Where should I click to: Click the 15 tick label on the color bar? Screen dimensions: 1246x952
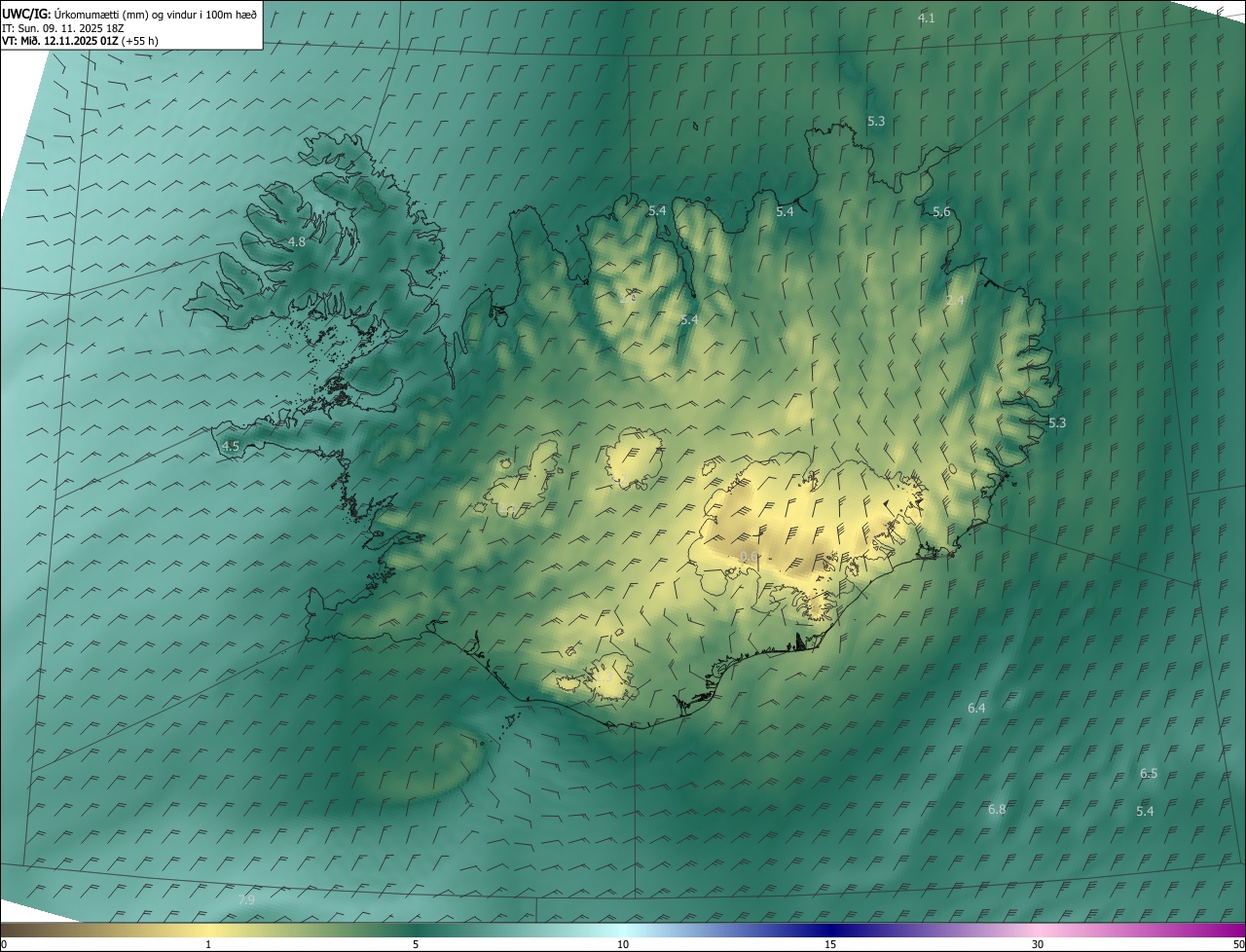pos(830,944)
